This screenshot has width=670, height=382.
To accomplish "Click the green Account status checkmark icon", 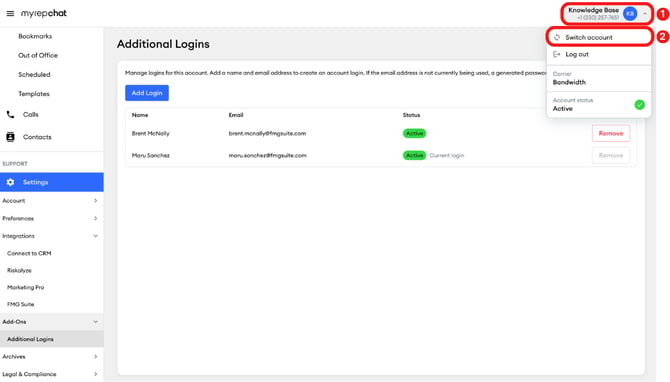I will [x=640, y=105].
